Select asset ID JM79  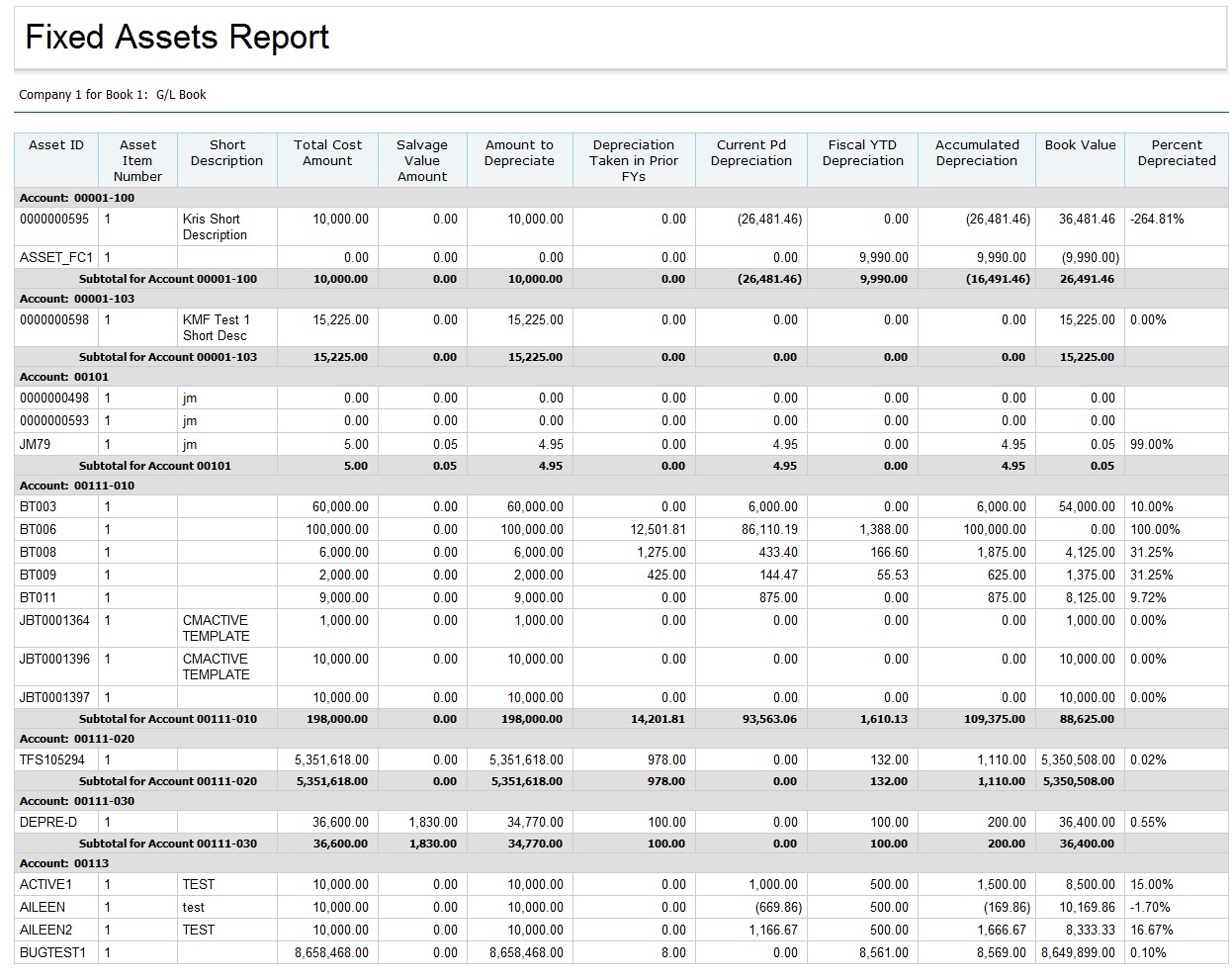35,445
